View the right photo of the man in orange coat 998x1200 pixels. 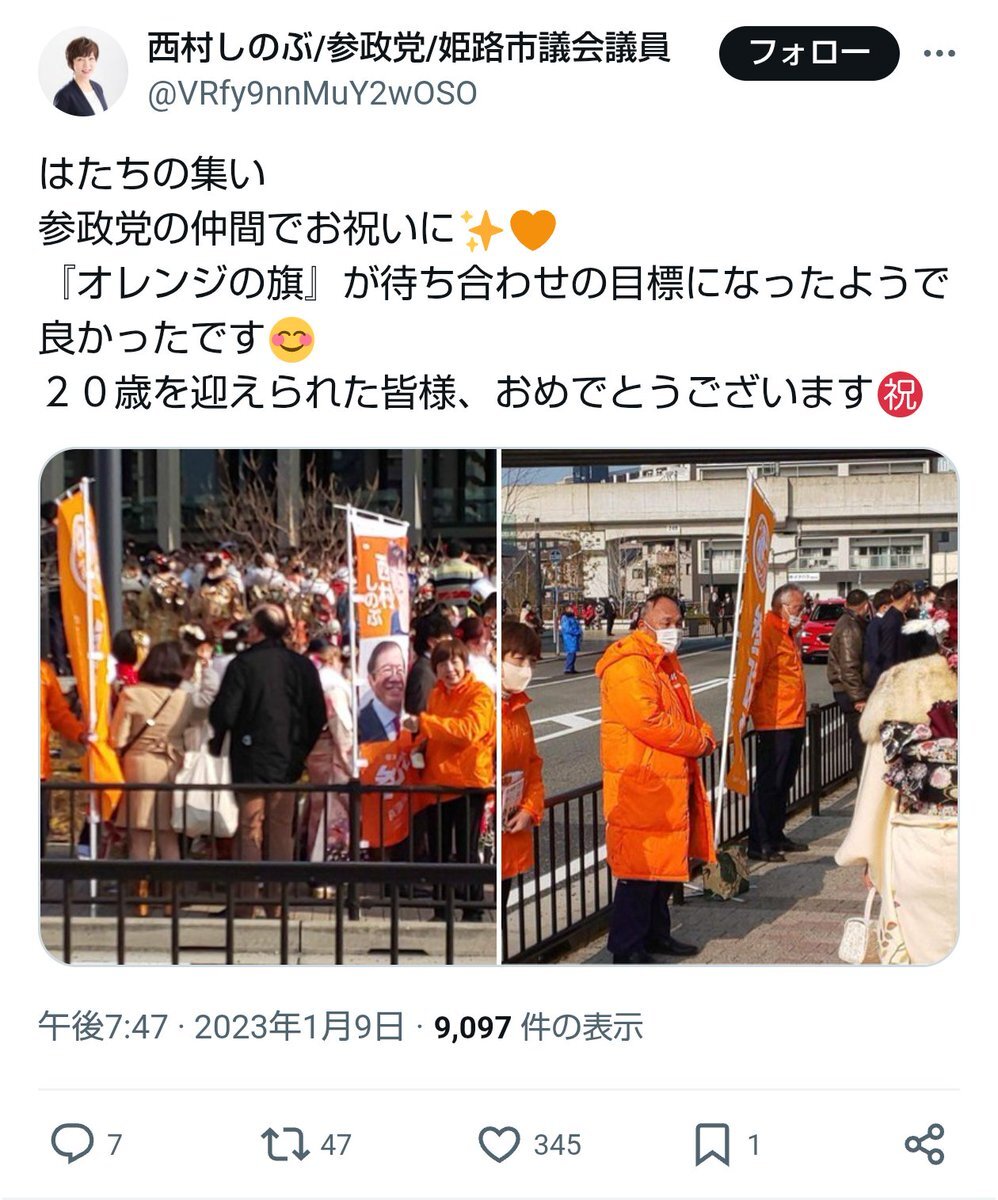(730, 707)
